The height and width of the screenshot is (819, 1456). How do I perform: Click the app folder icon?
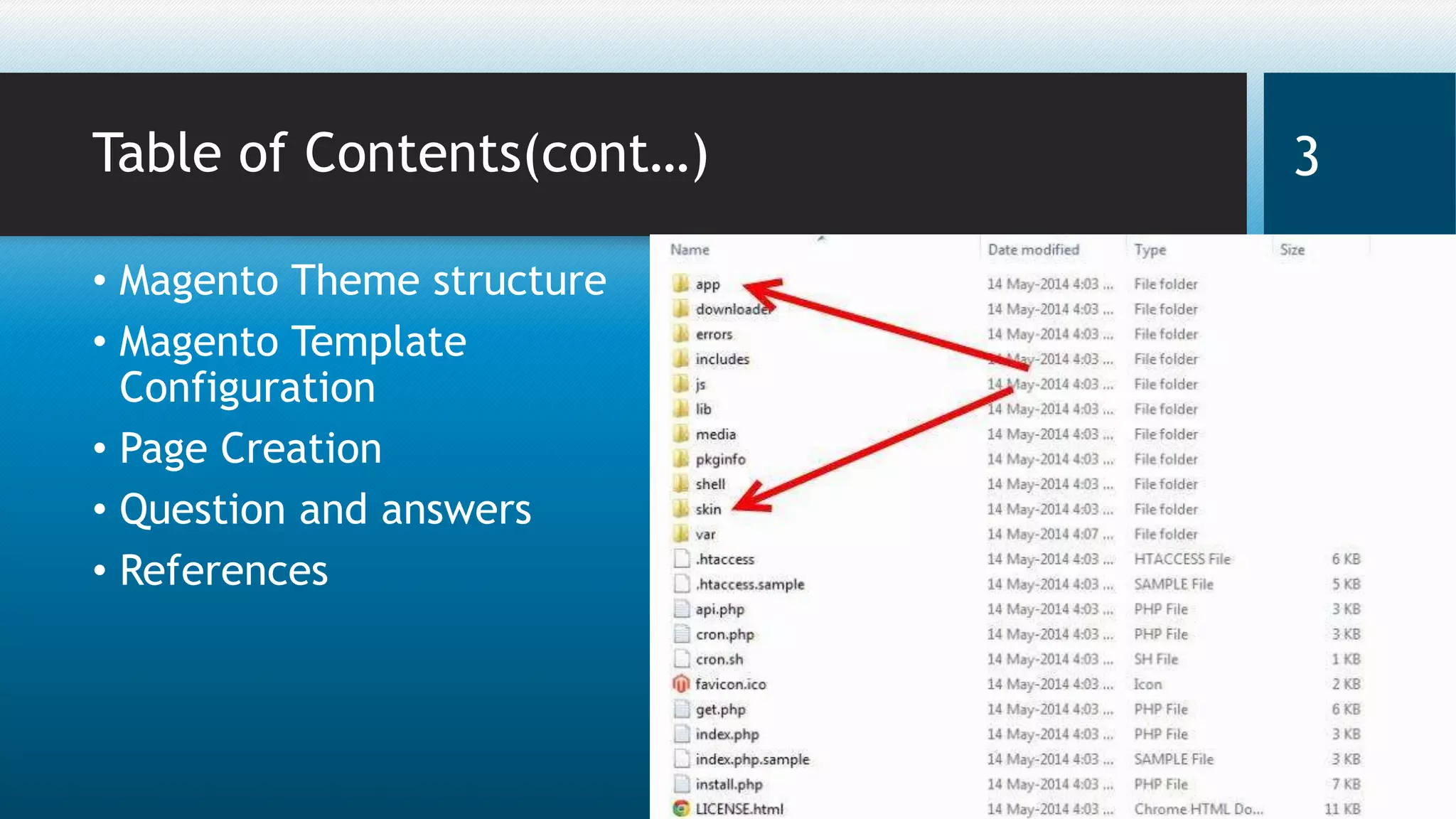click(681, 284)
